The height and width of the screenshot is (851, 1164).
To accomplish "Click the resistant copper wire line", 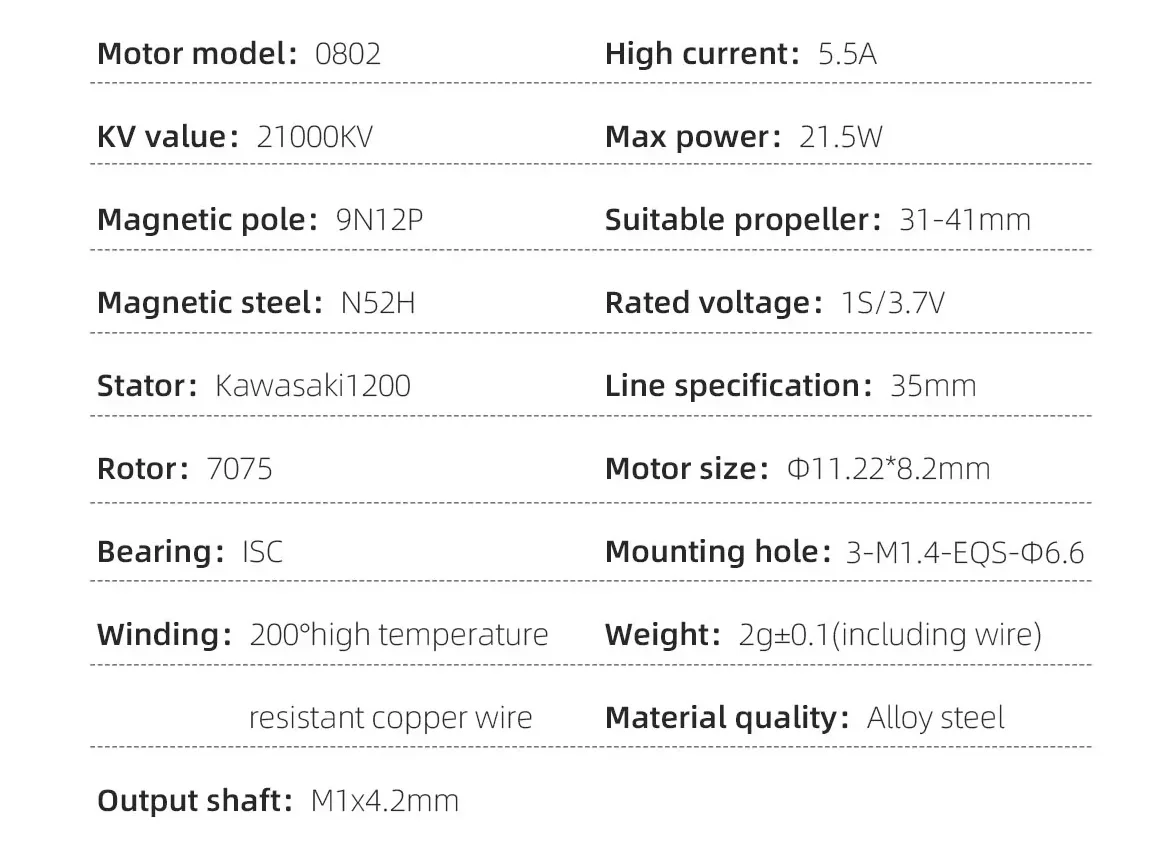I will pos(390,718).
